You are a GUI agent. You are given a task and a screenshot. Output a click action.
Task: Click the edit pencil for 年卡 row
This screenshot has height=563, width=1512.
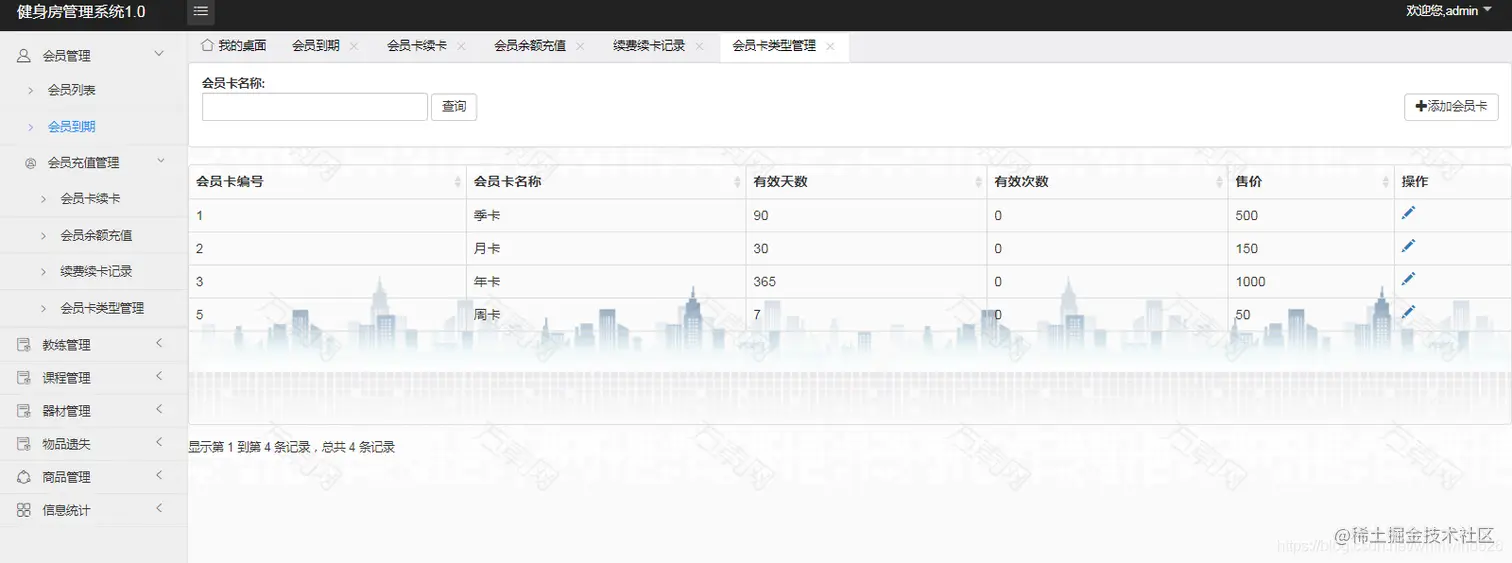1408,279
